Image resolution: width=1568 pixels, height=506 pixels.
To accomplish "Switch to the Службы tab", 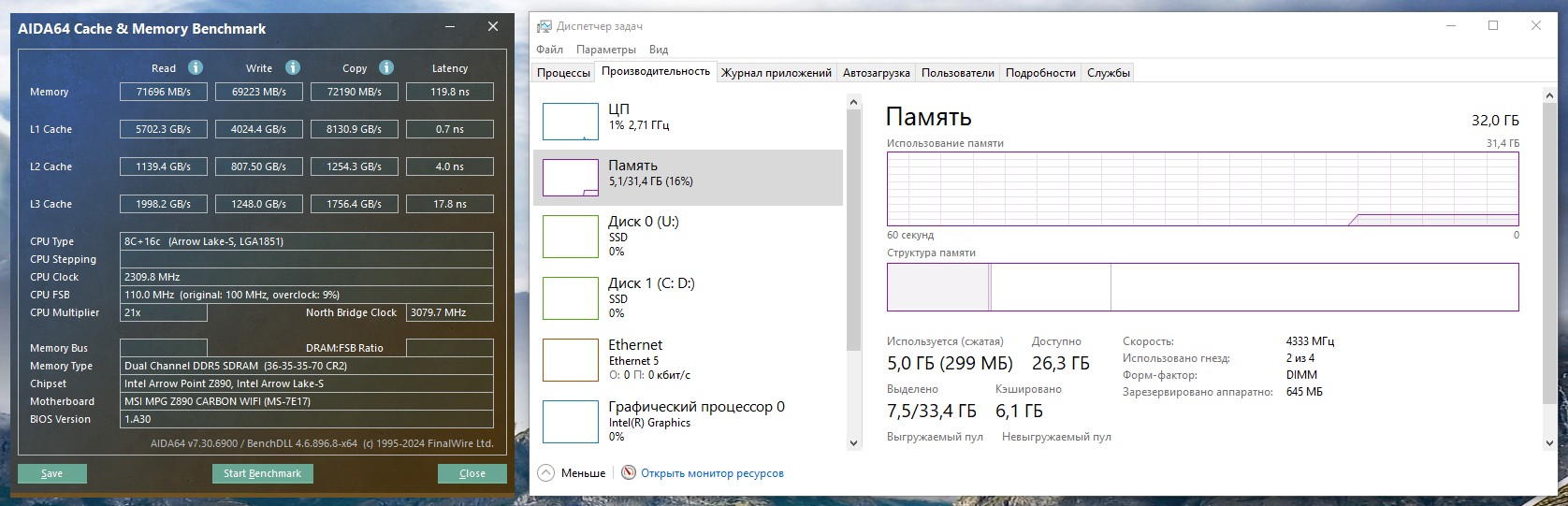I will pyautogui.click(x=1109, y=73).
